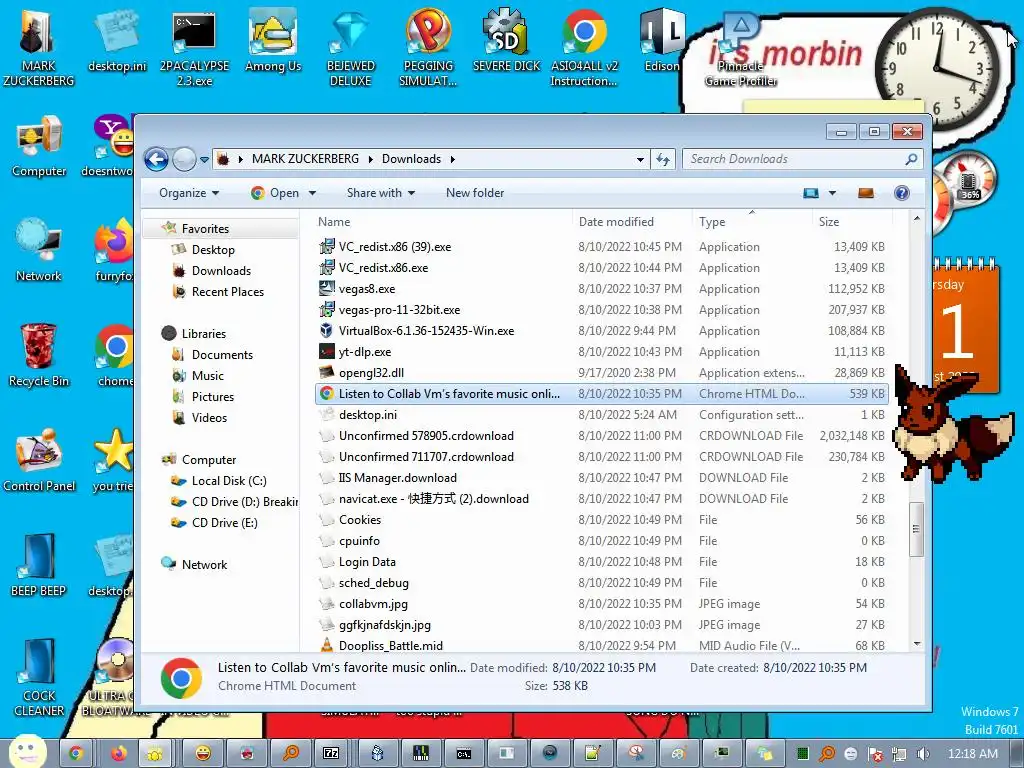Click the Explorer Forward navigation arrow
This screenshot has width=1024, height=768.
184,159
